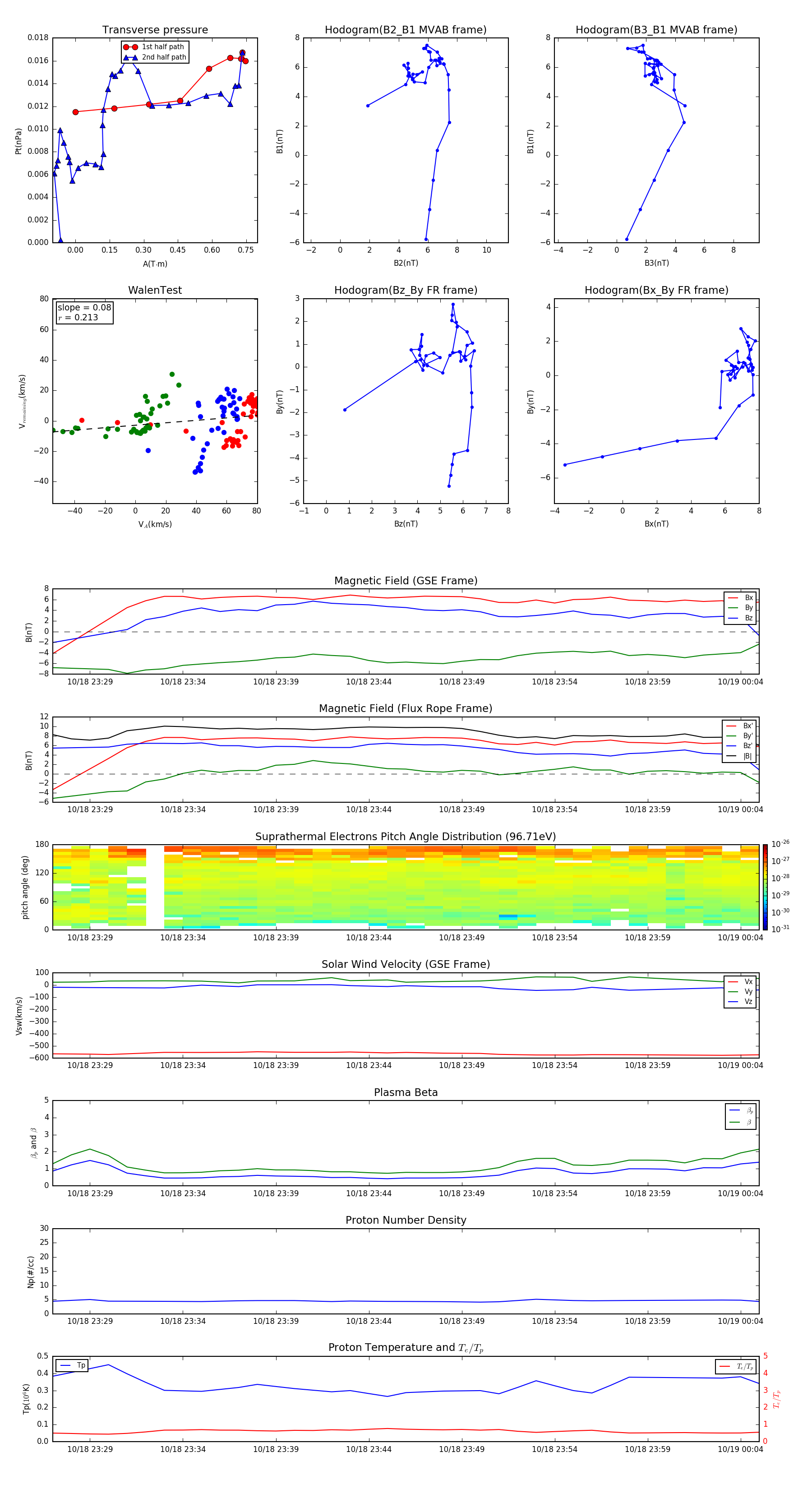
Task: Click the 'WalenTest' plot title
Action: coord(155,290)
